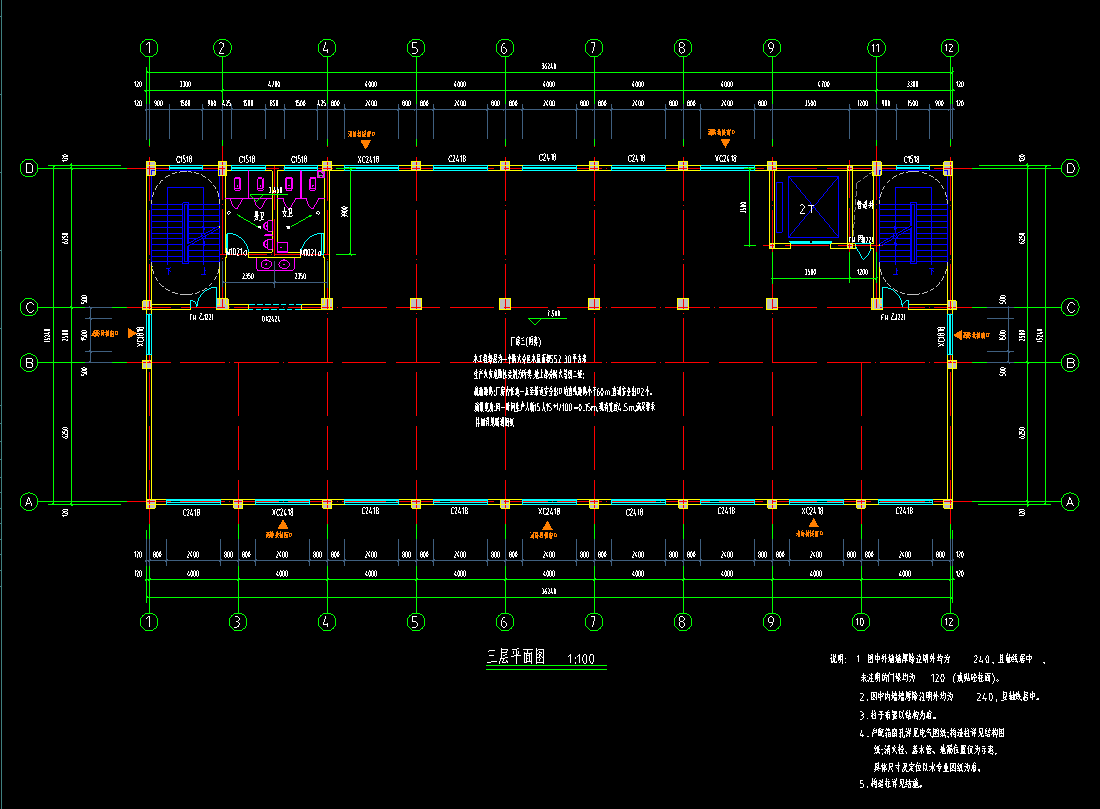Select the 说明 notes heading
The image size is (1100, 809).
coord(837,660)
